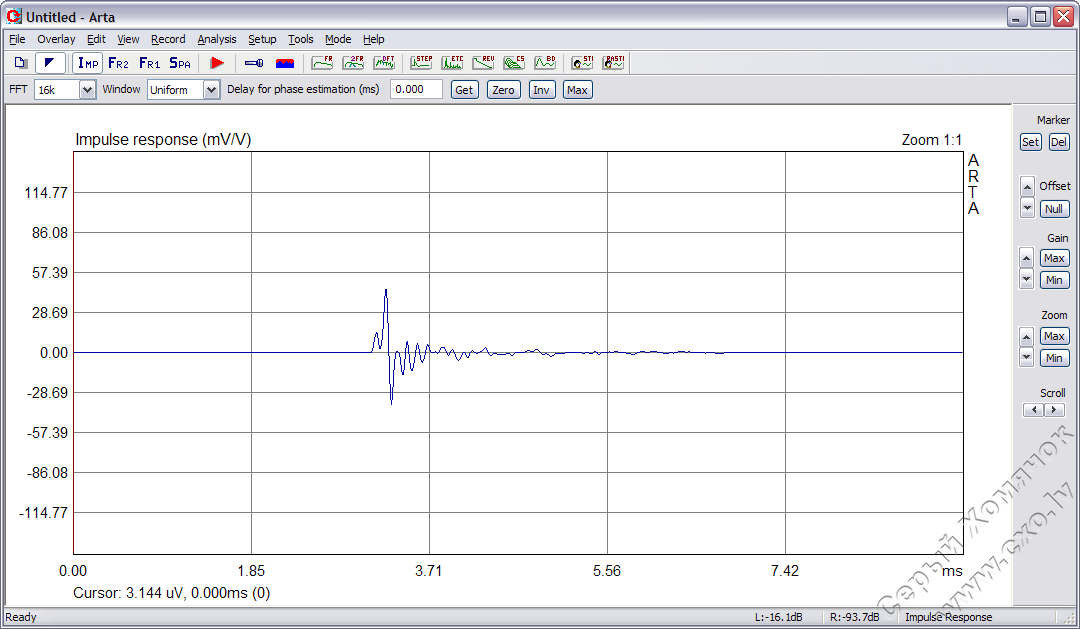Increase Zoom with the up arrow
1080x629 pixels.
point(1026,337)
